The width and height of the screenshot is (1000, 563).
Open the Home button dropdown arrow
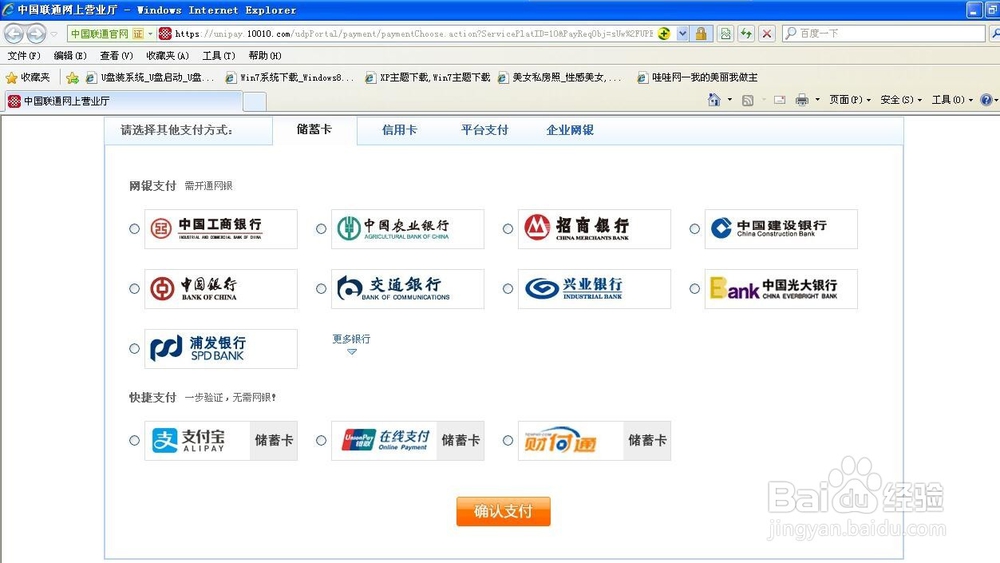coord(730,99)
